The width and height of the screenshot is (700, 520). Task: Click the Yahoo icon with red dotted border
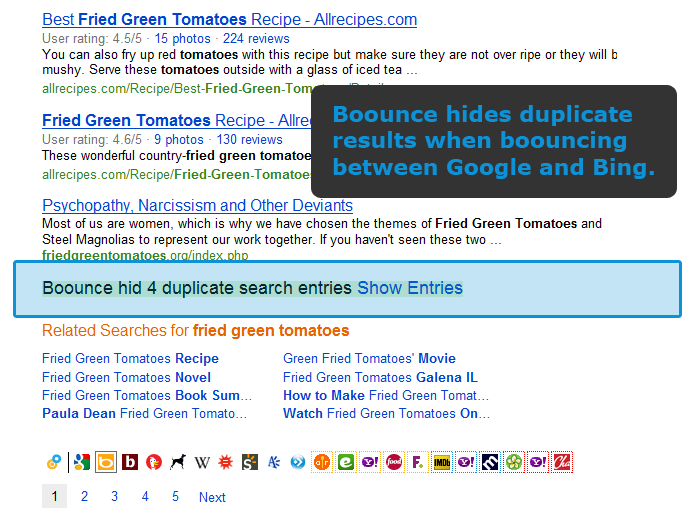point(538,462)
